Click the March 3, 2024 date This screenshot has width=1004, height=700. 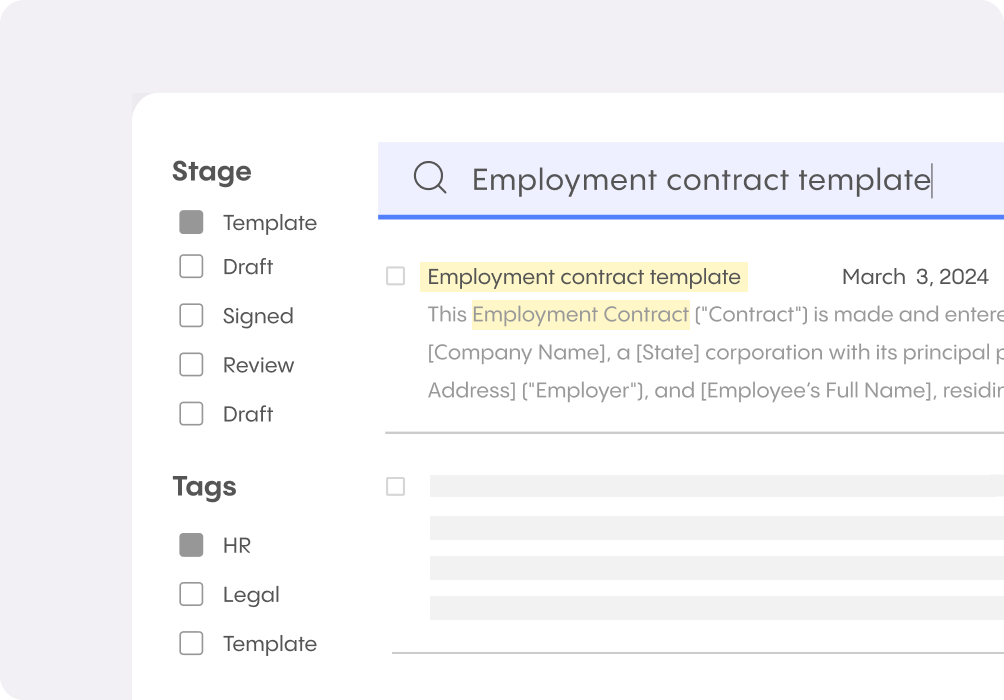[914, 277]
